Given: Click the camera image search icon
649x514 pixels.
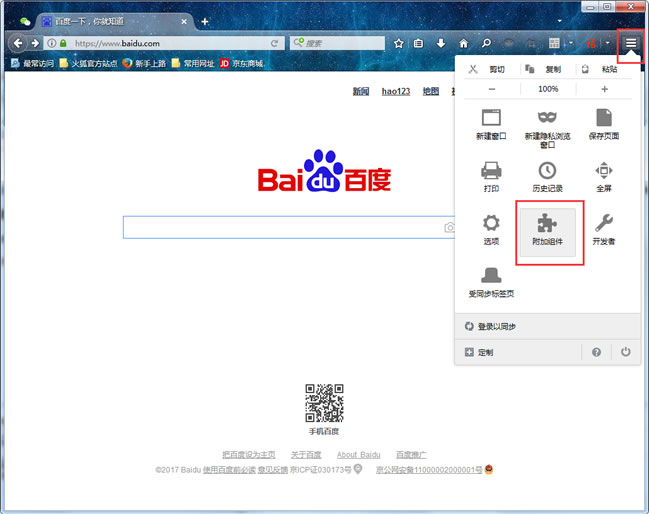Looking at the screenshot, I should click(449, 227).
